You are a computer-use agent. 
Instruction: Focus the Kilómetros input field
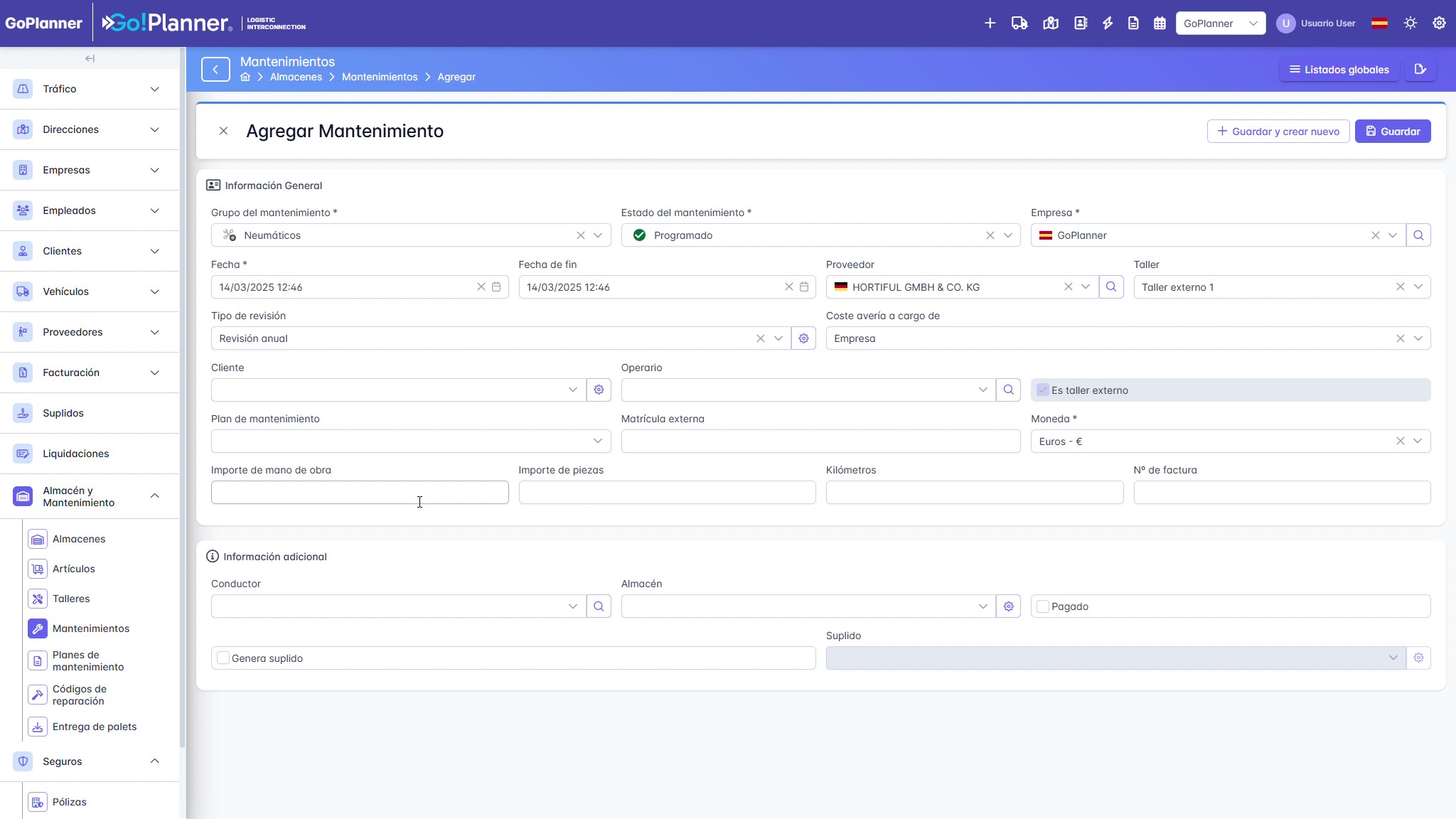coord(975,493)
